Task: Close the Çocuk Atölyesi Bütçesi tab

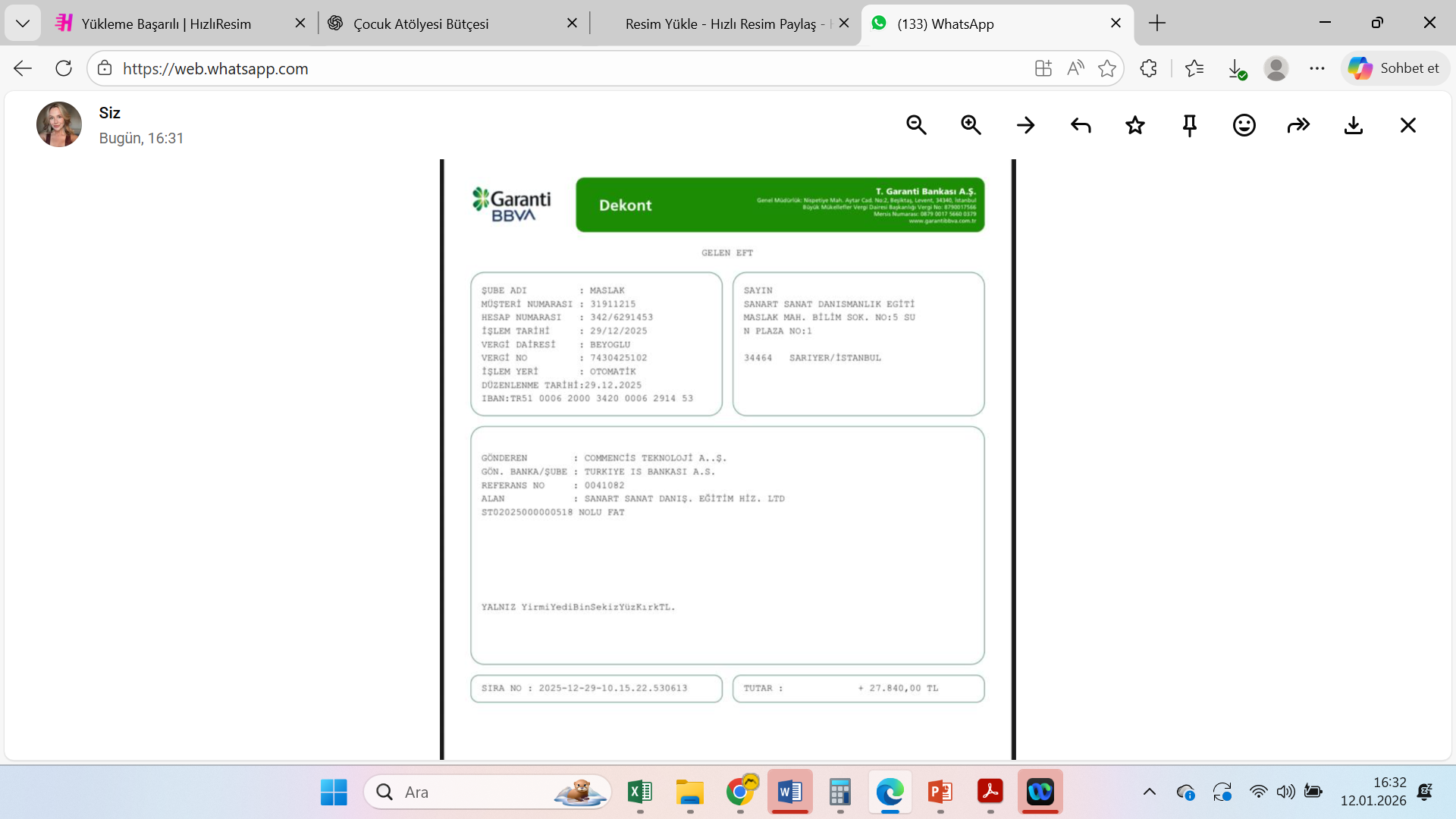Action: (x=573, y=24)
